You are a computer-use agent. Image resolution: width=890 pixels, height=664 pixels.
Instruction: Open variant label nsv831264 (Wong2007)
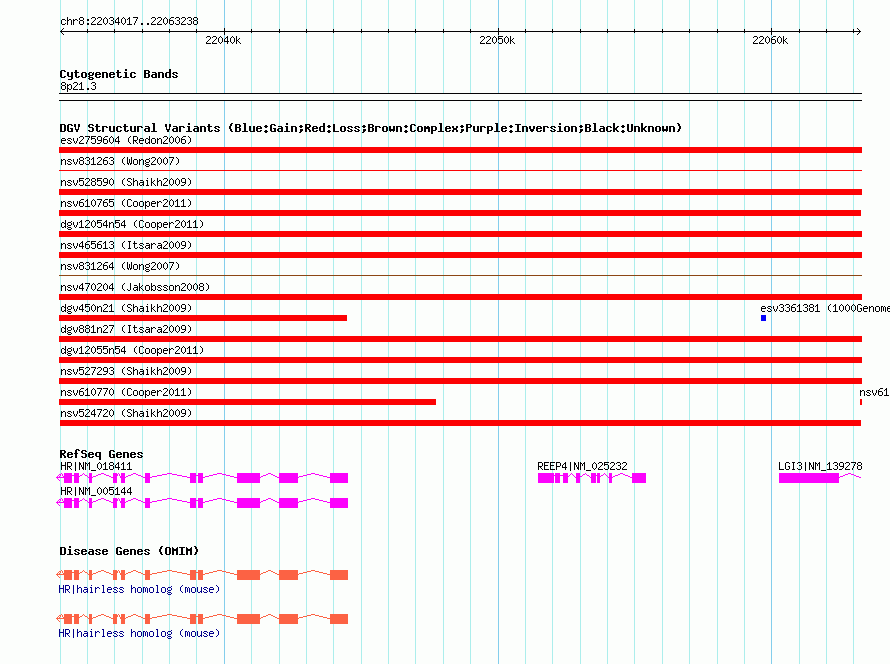click(120, 266)
